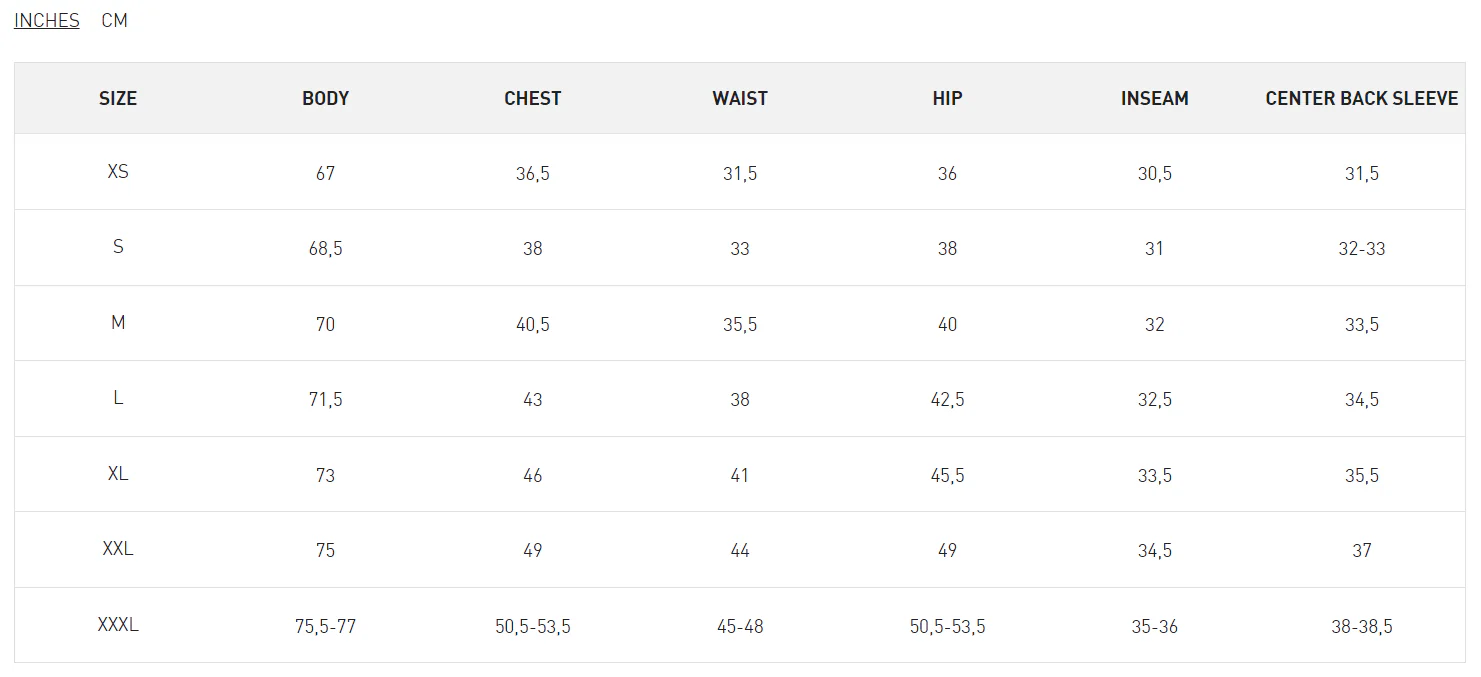Select the S size row label
Screen dimensions: 1481x677
pos(118,247)
